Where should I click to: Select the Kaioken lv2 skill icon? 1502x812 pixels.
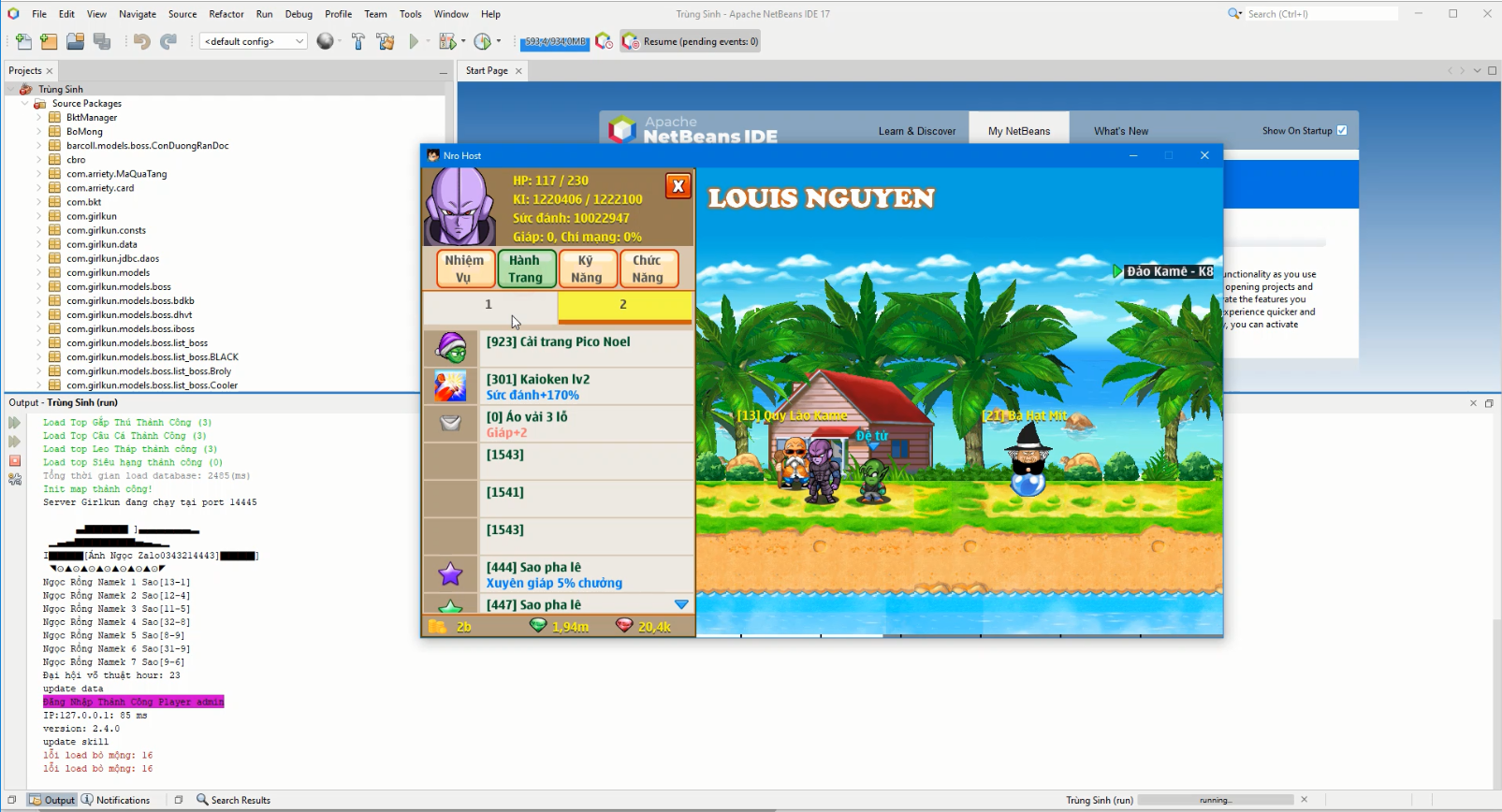click(x=451, y=385)
